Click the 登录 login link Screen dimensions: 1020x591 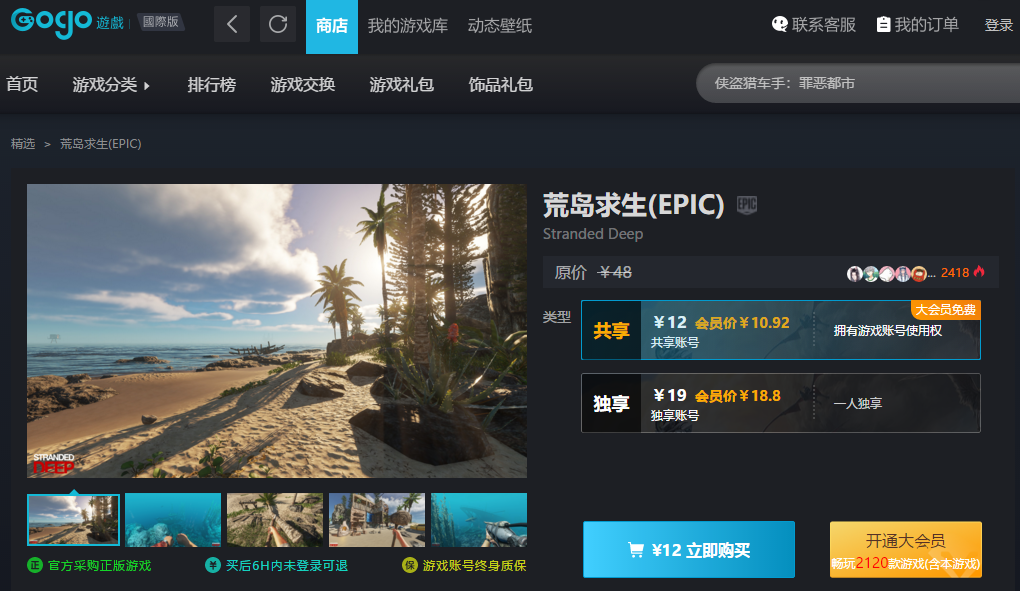pos(999,25)
